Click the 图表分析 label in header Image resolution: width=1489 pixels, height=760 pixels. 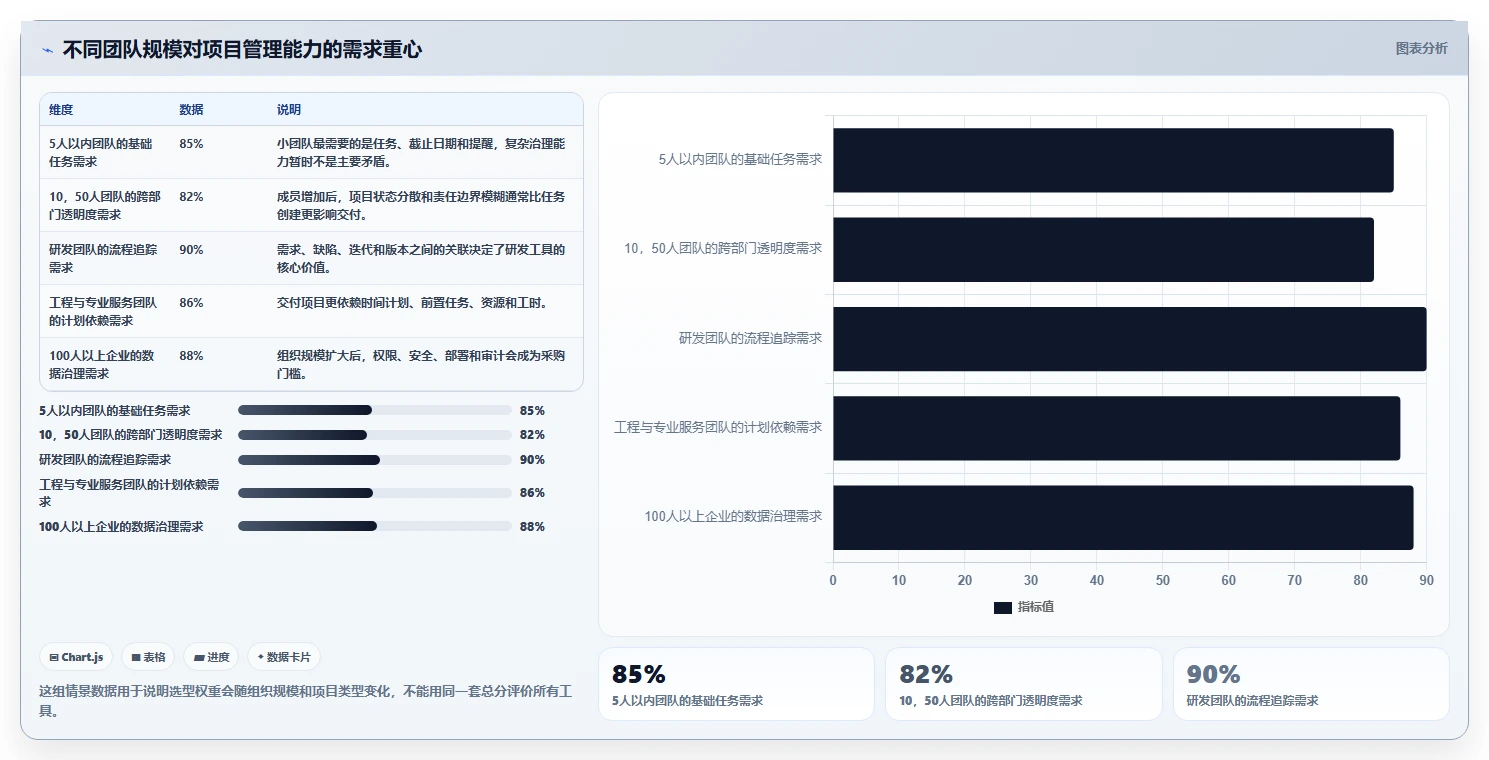1421,48
